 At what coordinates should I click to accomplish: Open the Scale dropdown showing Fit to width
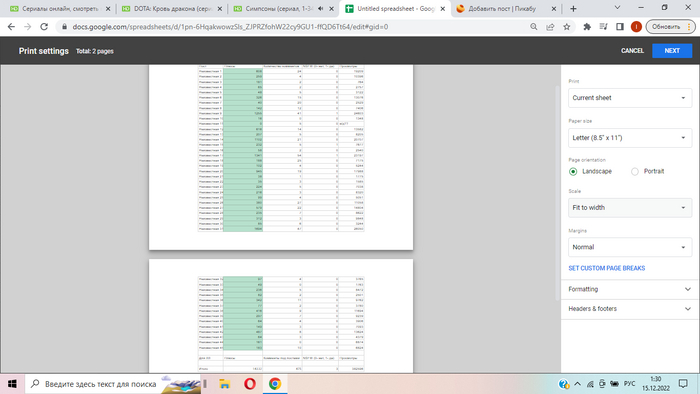(630, 207)
